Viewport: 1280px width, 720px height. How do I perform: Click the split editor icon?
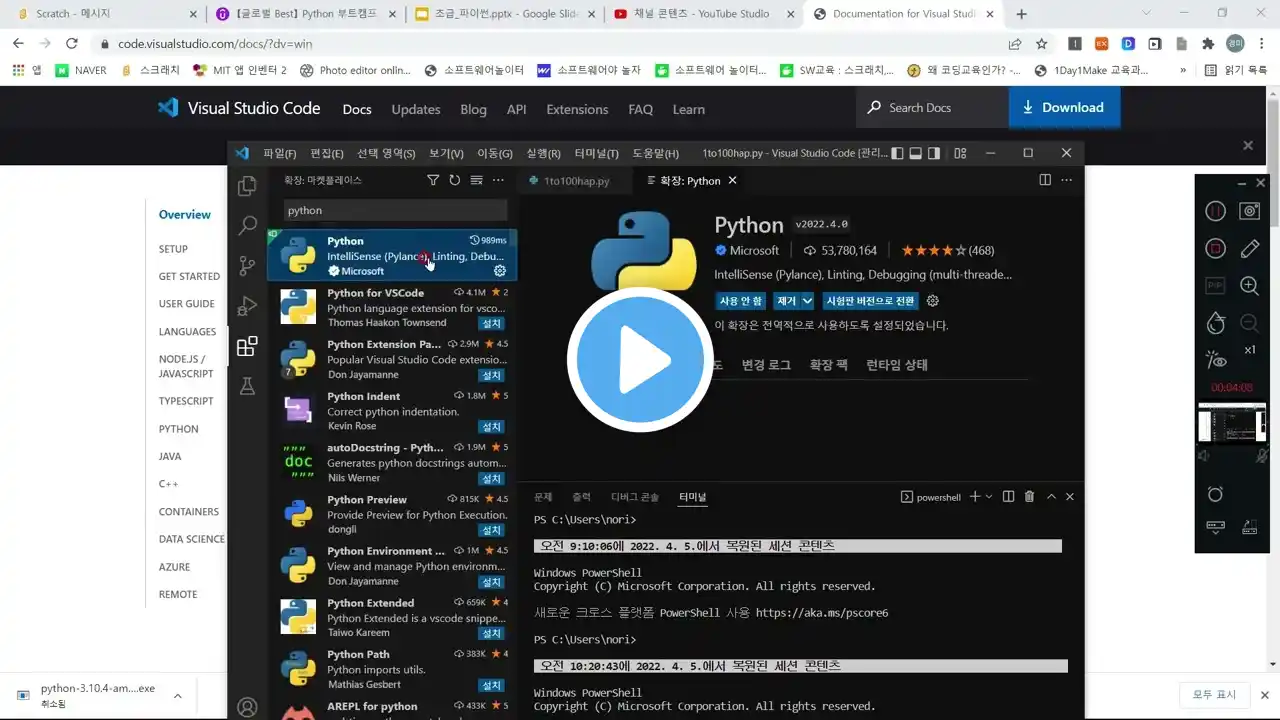click(1045, 180)
